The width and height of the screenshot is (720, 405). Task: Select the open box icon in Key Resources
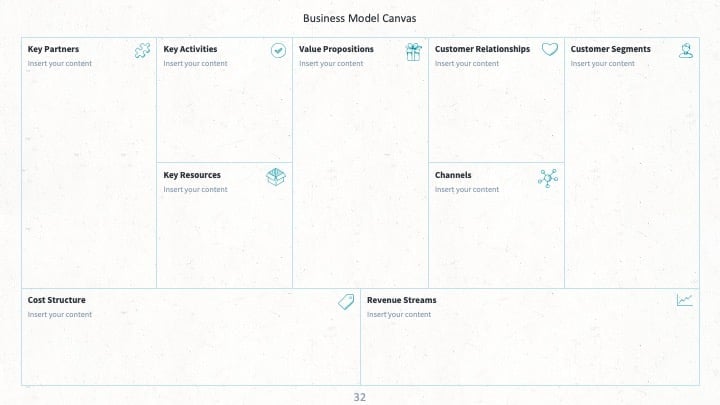point(276,177)
